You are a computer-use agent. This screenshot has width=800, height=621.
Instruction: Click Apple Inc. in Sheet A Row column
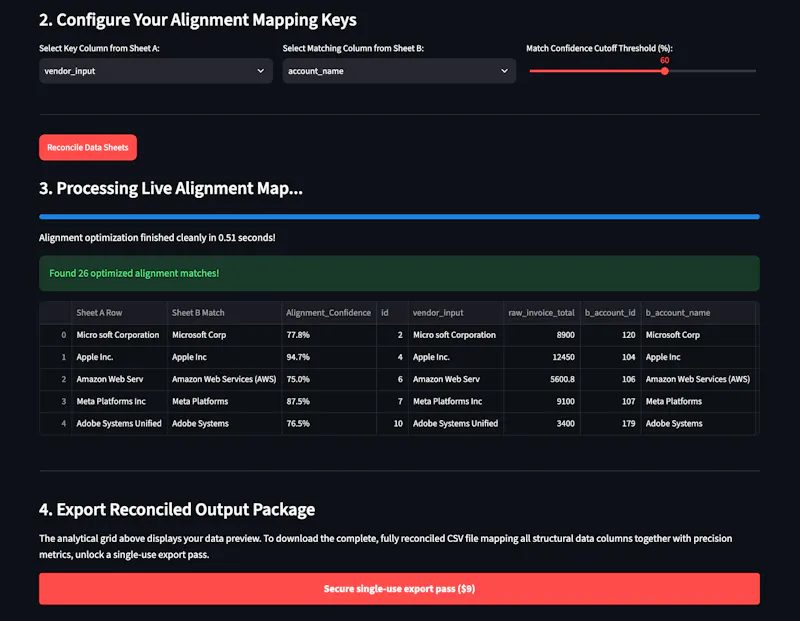[x=119, y=357]
